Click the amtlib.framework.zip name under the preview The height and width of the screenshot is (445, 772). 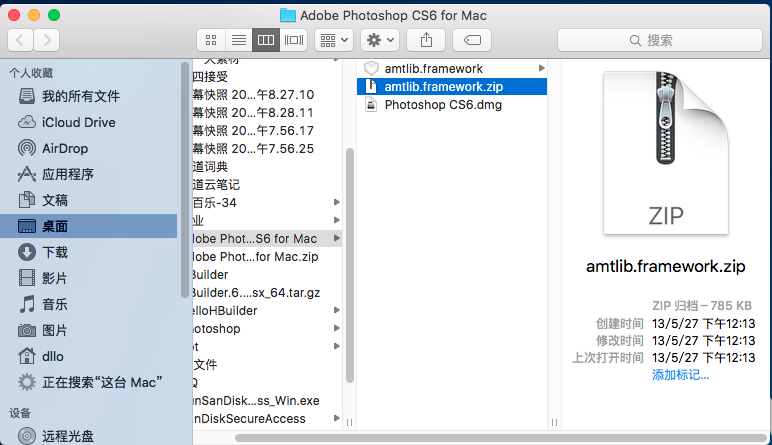point(666,266)
